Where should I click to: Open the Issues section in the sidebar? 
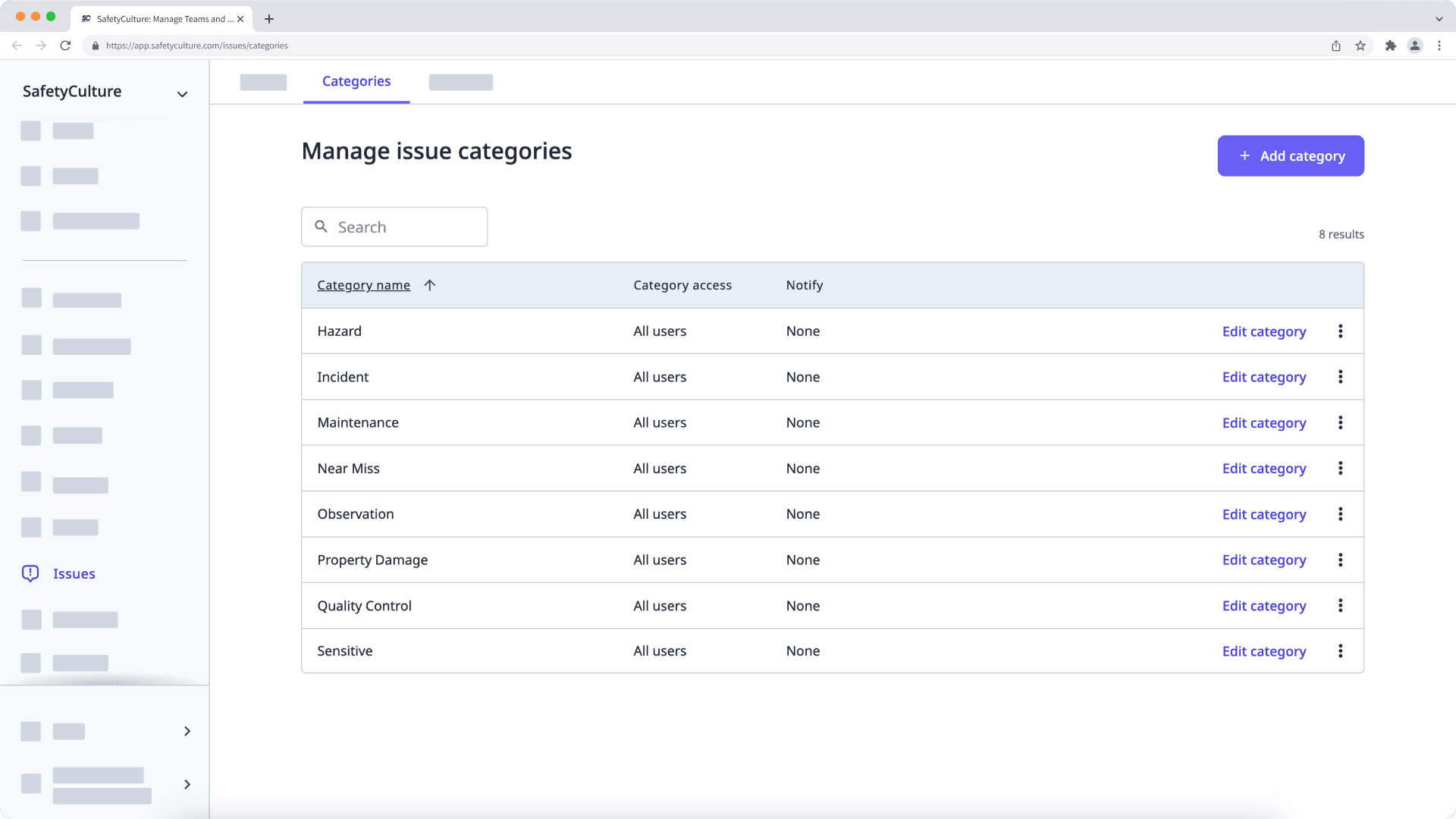tap(74, 574)
